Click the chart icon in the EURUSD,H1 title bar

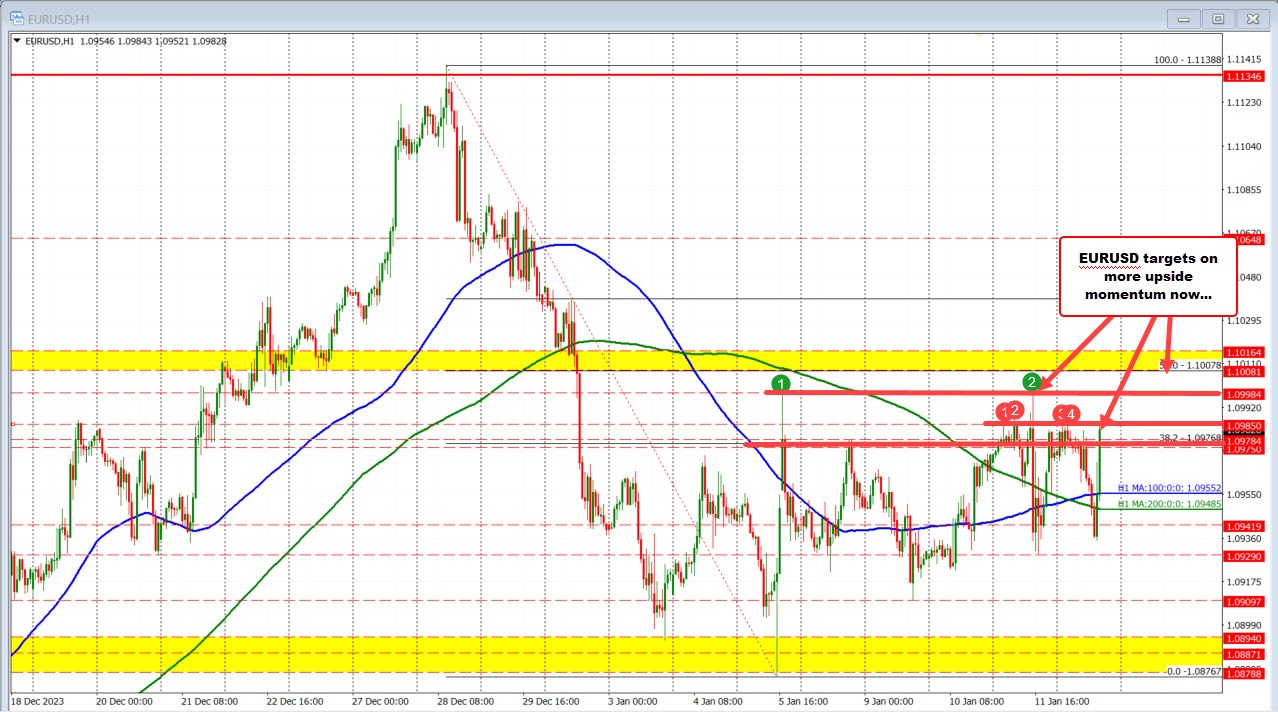coord(18,18)
